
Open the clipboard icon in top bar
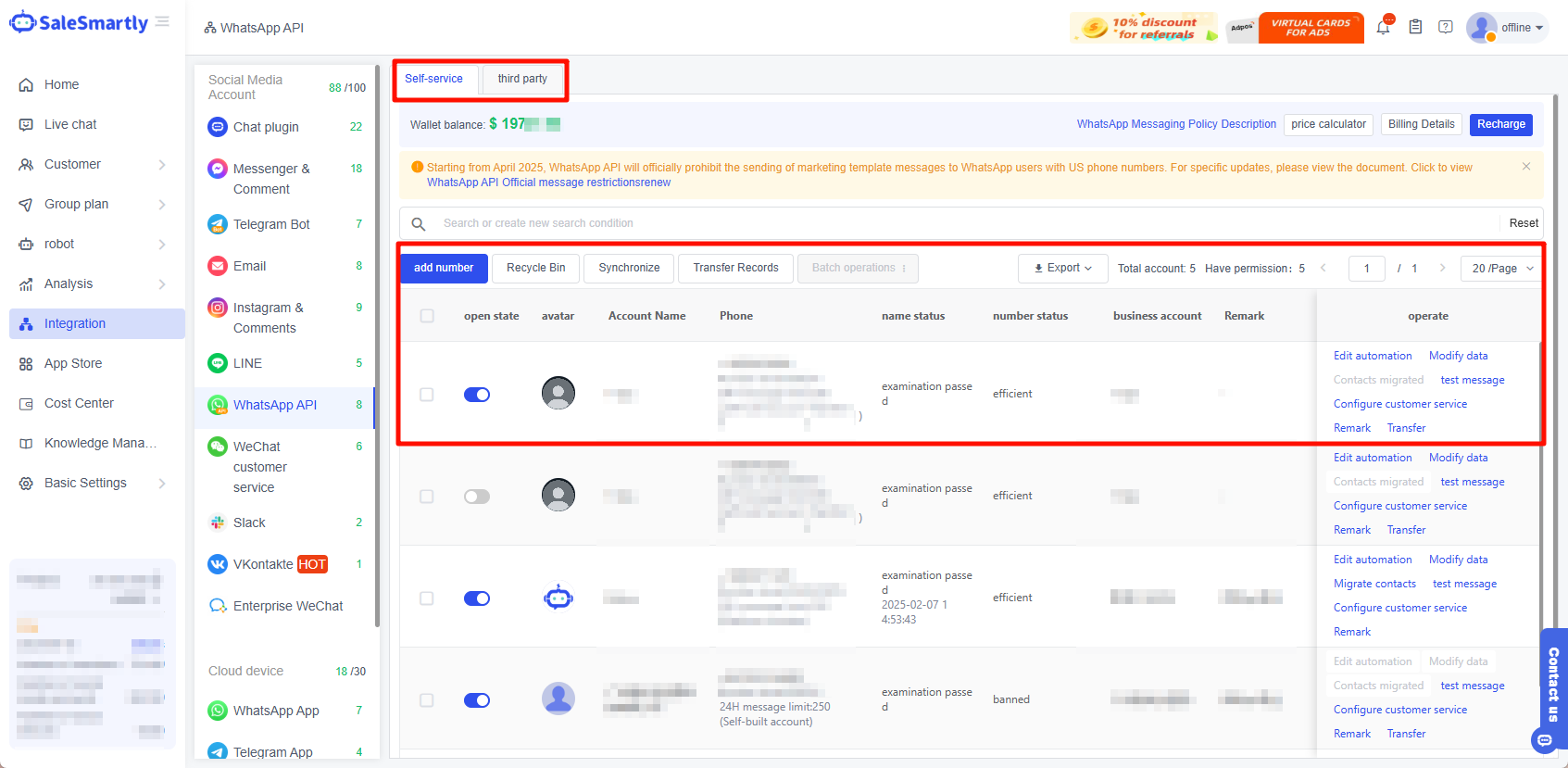1415,28
